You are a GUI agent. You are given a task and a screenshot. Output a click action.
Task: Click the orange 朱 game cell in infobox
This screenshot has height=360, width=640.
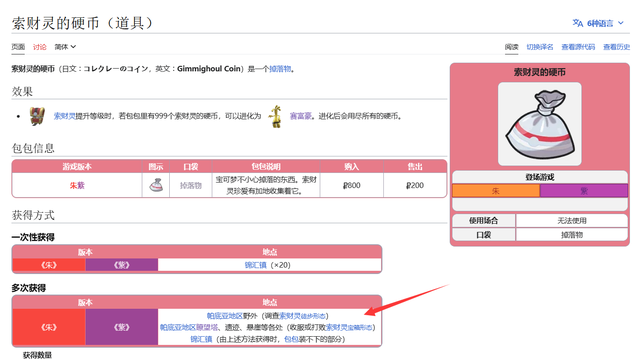[496, 191]
